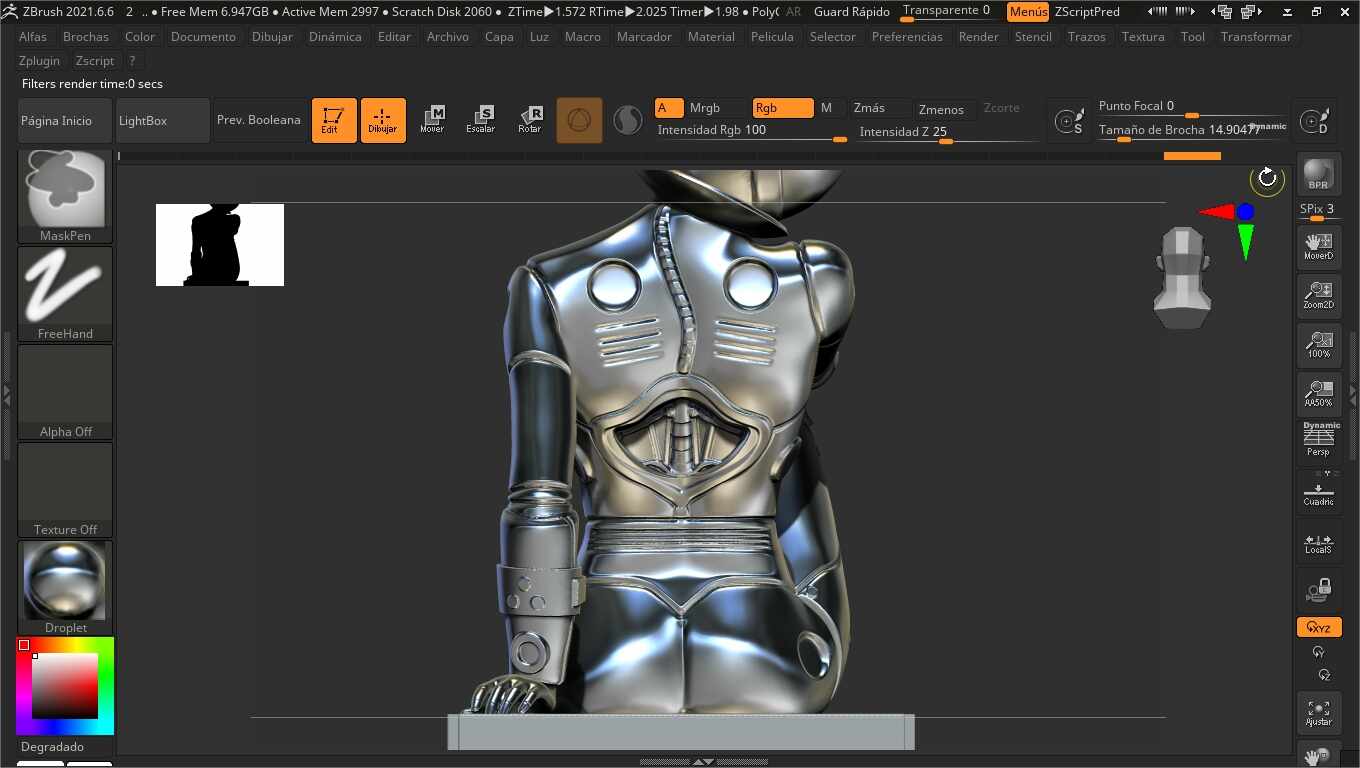Click the brush S symmetry dial icon
The width and height of the screenshot is (1360, 768).
1070,121
